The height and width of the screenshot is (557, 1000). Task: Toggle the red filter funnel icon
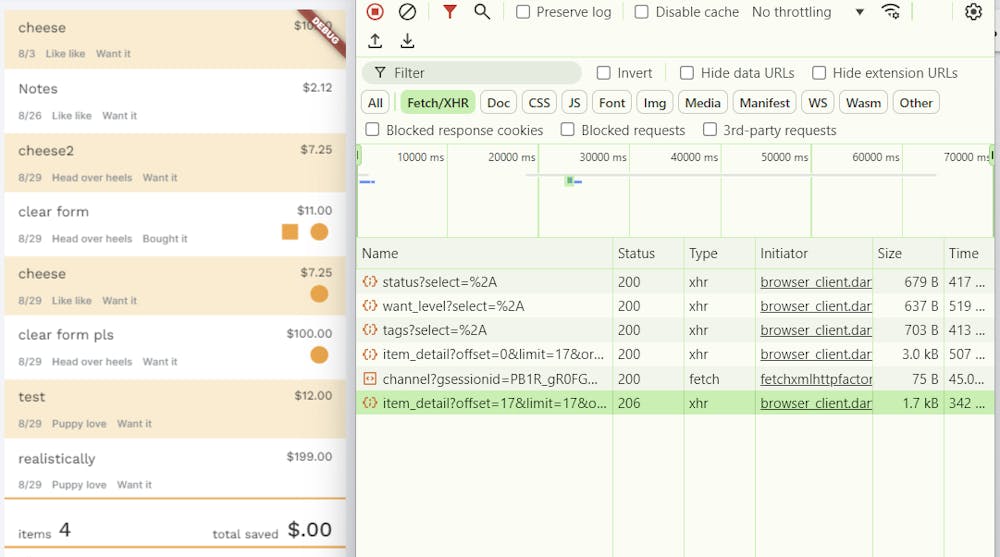[x=450, y=12]
